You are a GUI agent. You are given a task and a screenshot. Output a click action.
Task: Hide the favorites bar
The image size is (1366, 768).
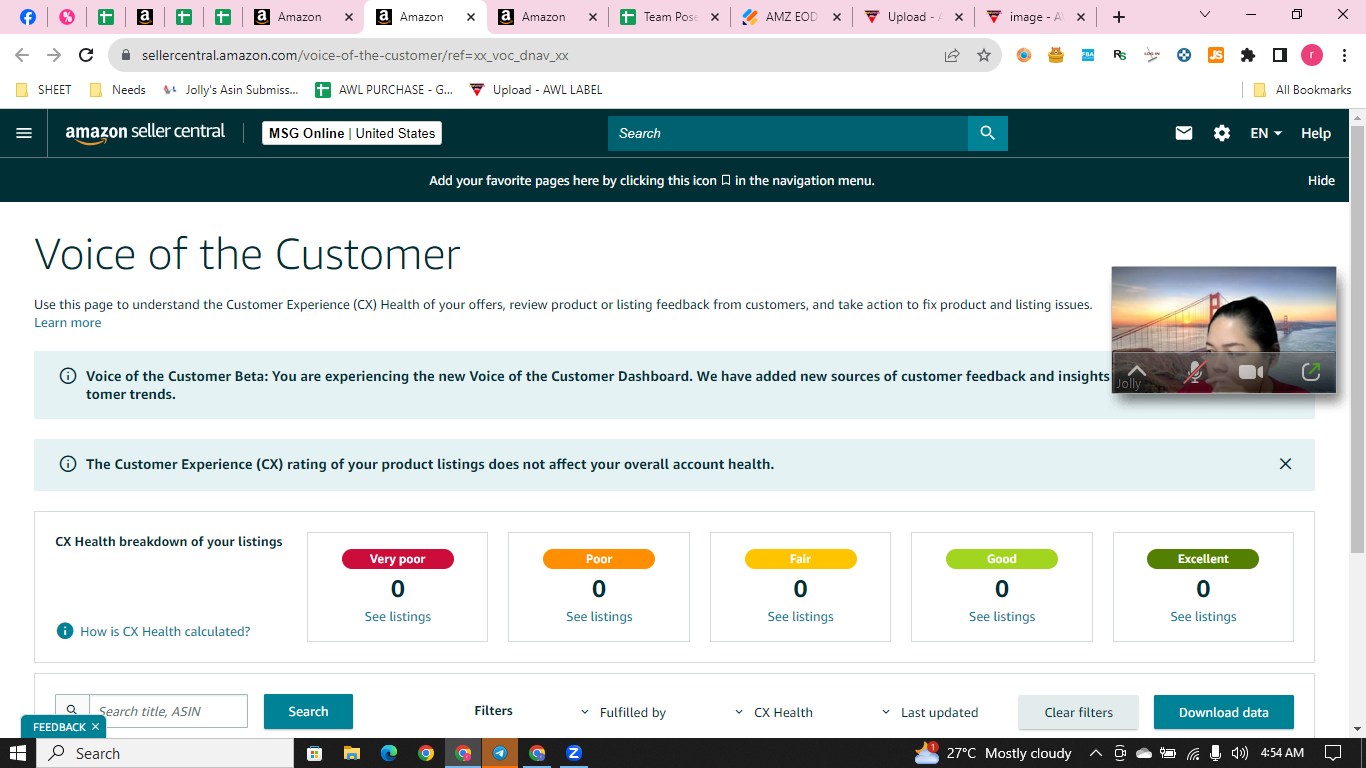pyautogui.click(x=1321, y=181)
